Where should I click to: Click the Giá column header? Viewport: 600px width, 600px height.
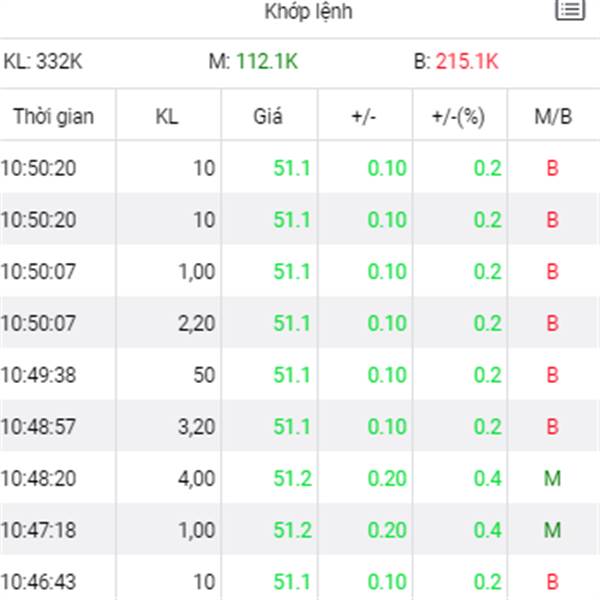268,116
